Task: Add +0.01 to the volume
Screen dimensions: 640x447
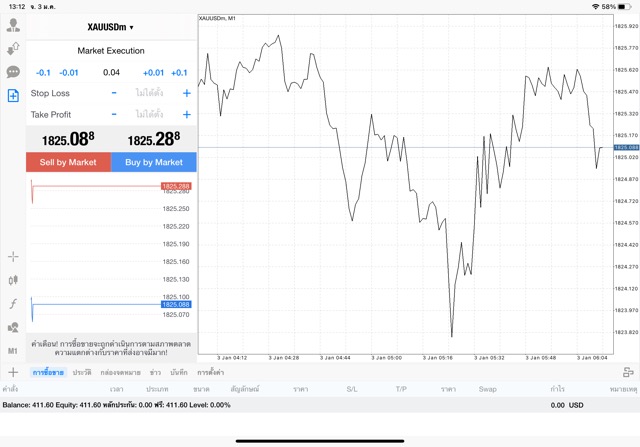Action: (x=153, y=72)
